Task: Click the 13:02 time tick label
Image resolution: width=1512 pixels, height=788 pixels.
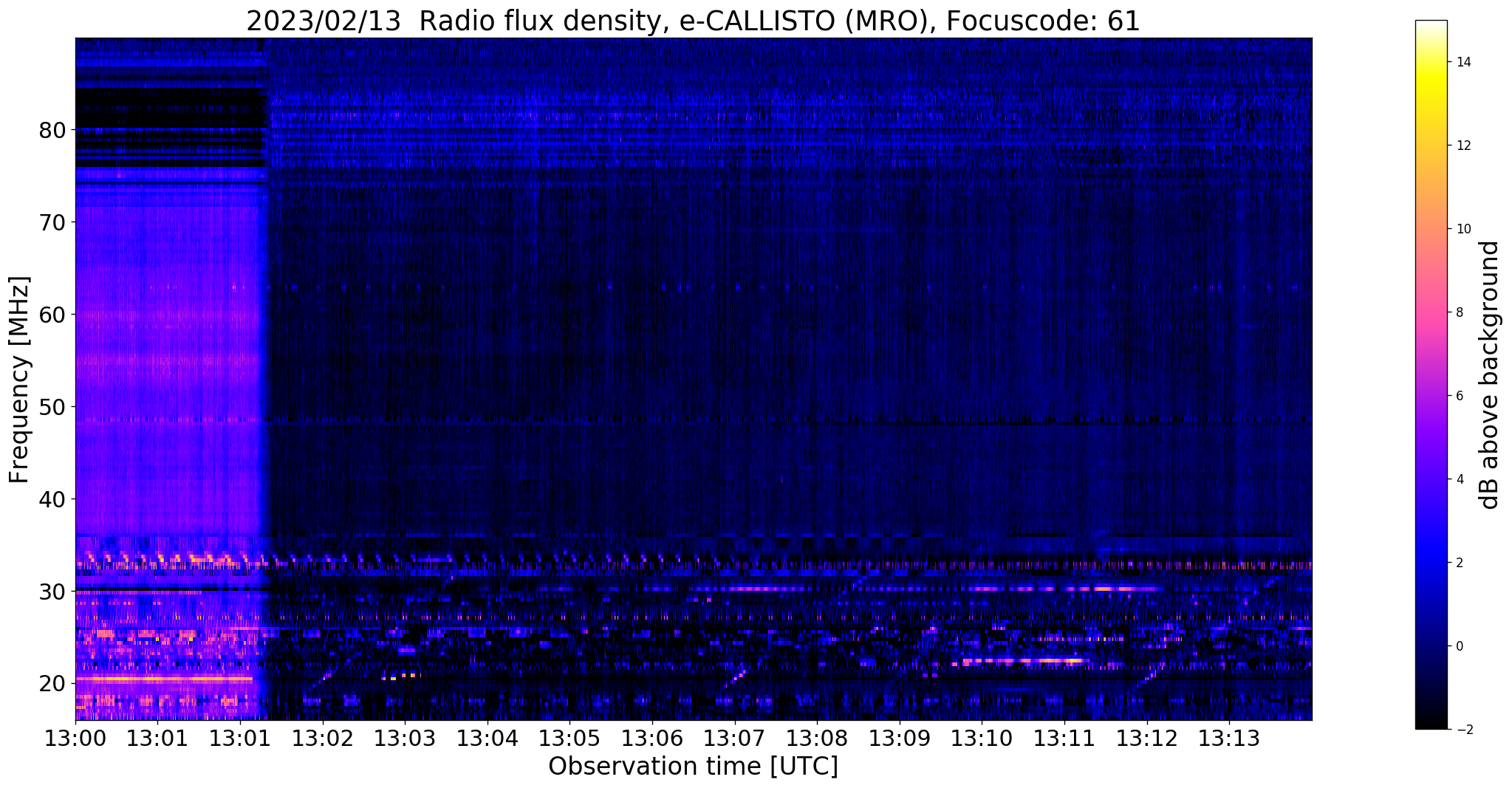Action: click(x=323, y=738)
